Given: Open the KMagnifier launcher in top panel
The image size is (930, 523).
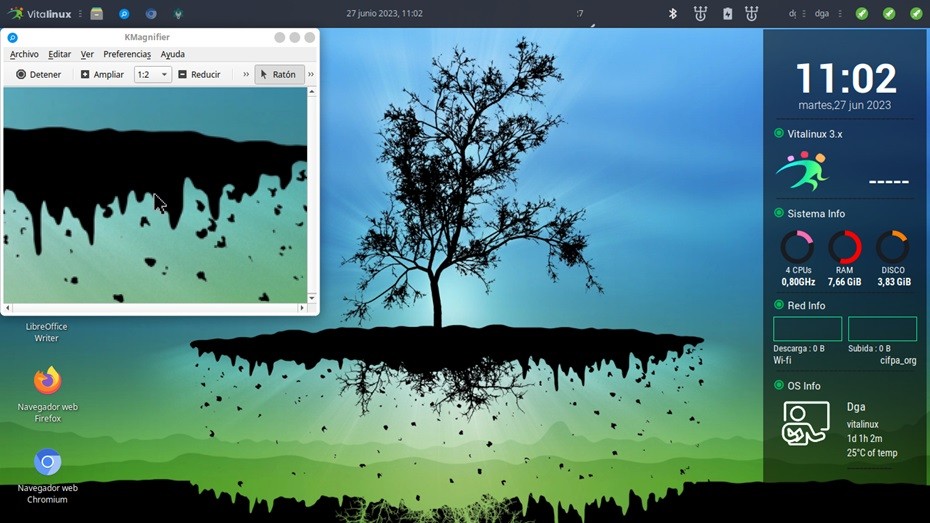Looking at the screenshot, I should (124, 14).
